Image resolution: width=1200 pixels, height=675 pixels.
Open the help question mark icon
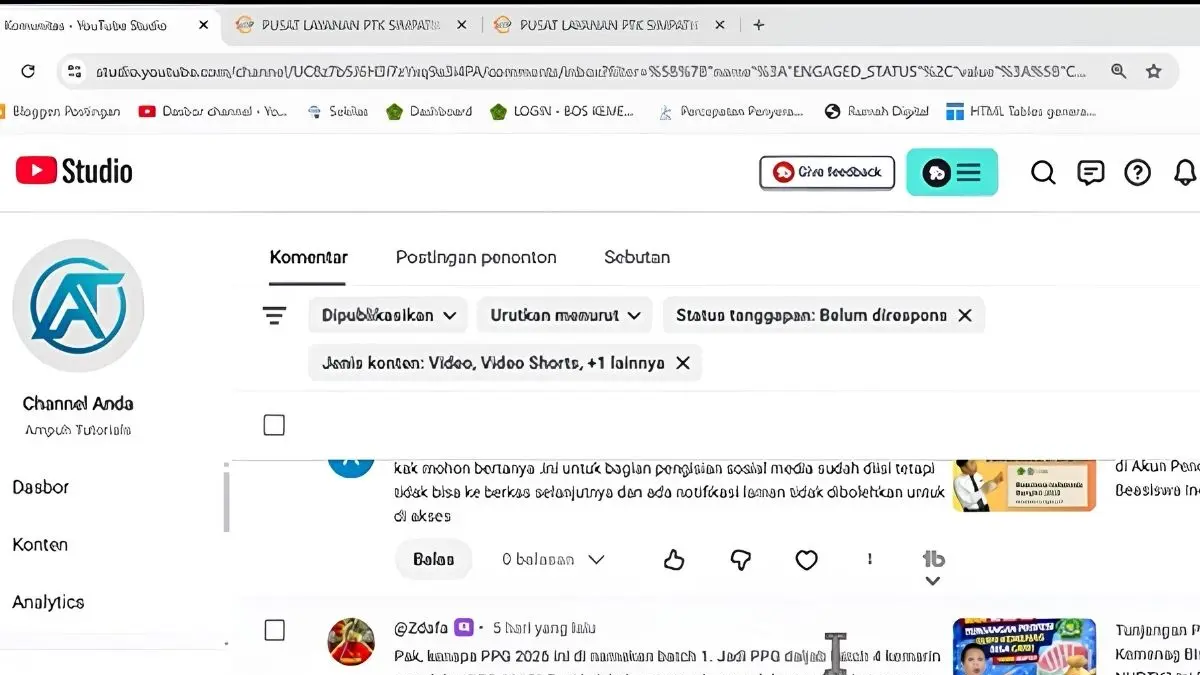pyautogui.click(x=1138, y=173)
